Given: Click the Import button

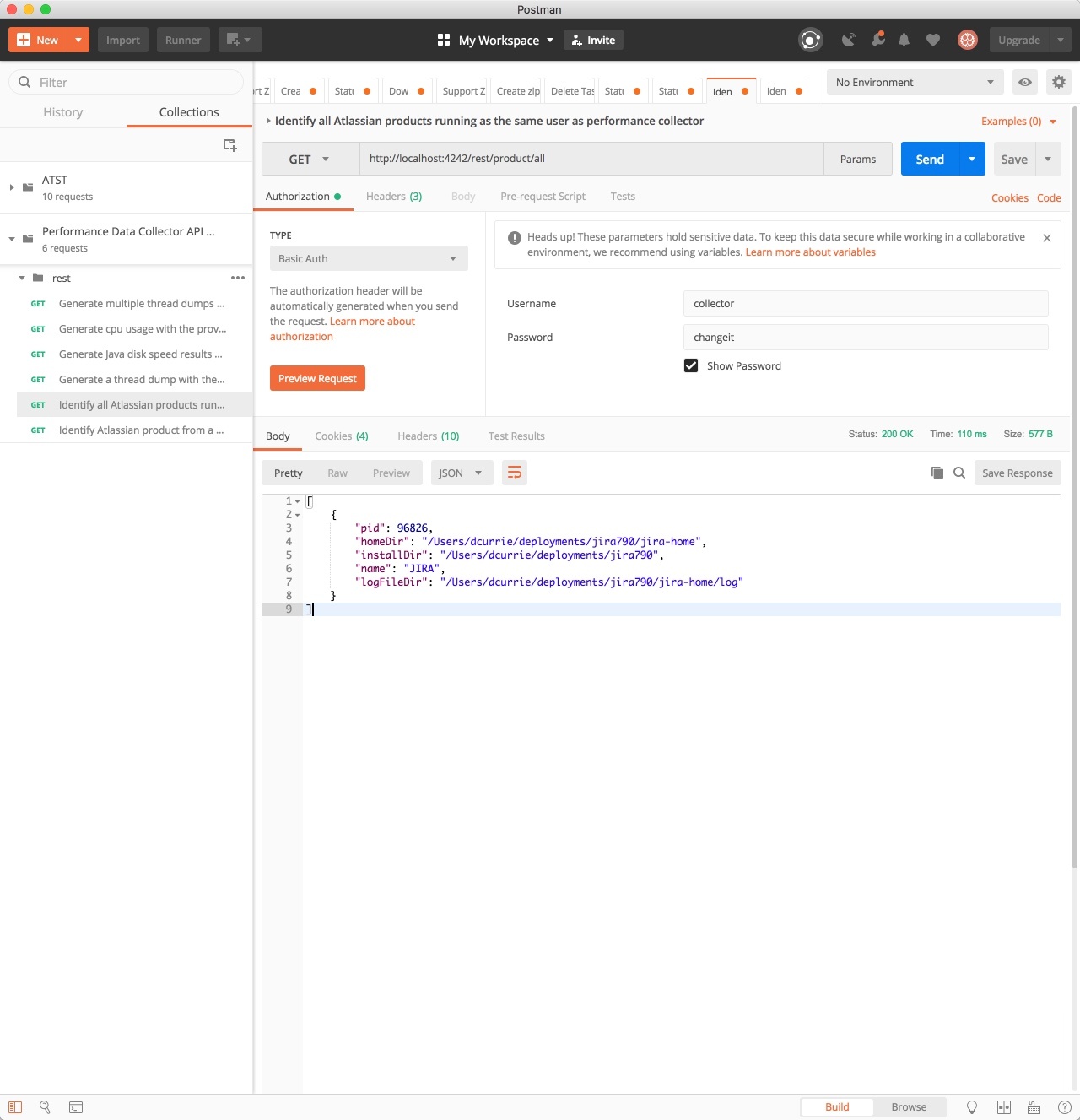Looking at the screenshot, I should click(123, 40).
